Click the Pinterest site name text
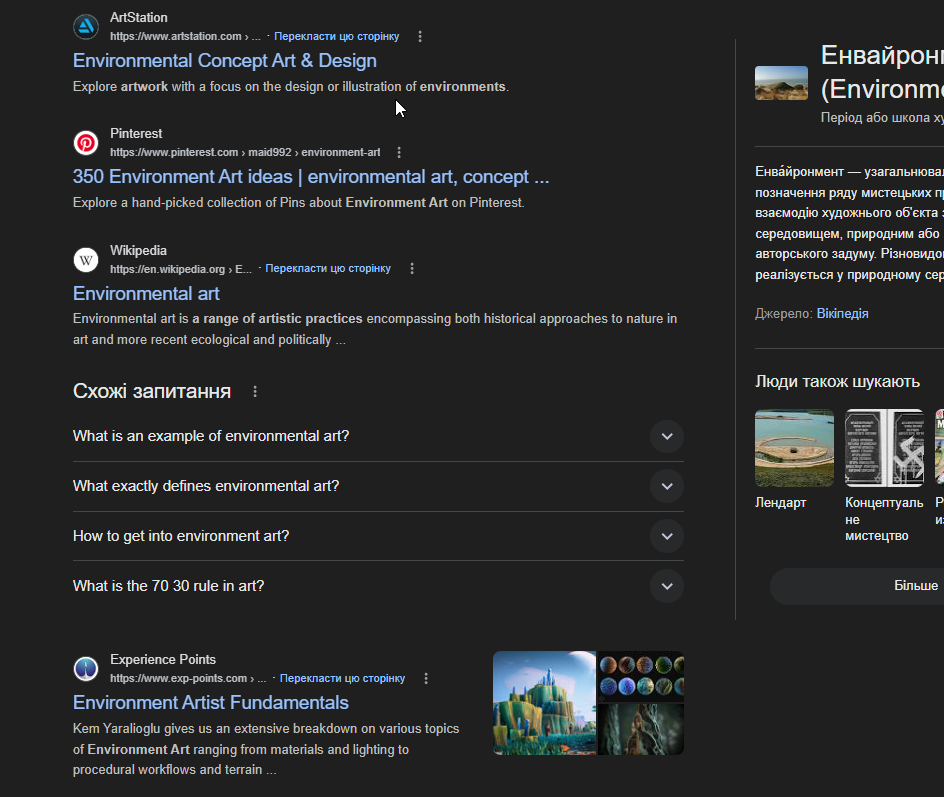944x797 pixels. 136,134
